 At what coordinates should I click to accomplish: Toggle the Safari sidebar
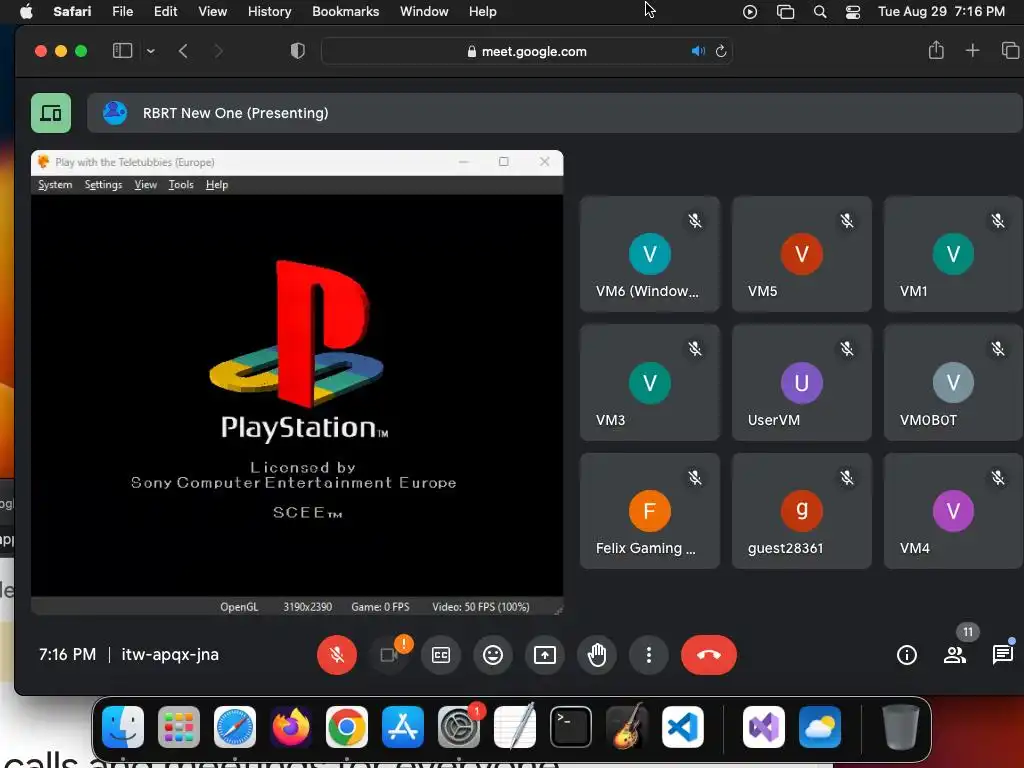click(123, 51)
